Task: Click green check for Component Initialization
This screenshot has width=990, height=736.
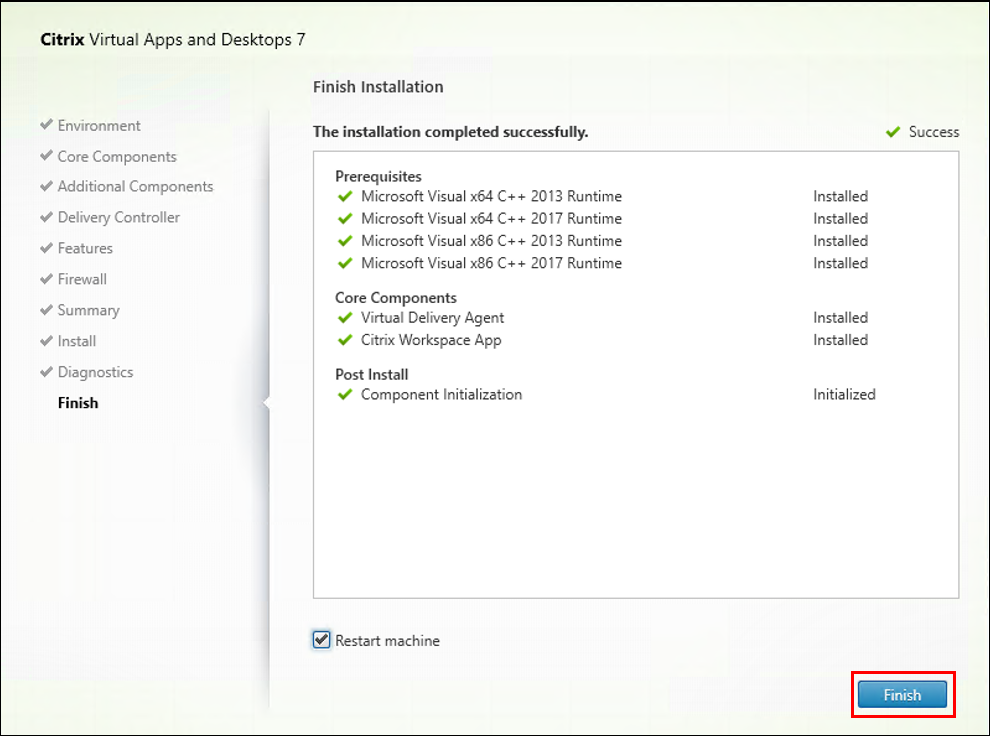Action: click(345, 395)
